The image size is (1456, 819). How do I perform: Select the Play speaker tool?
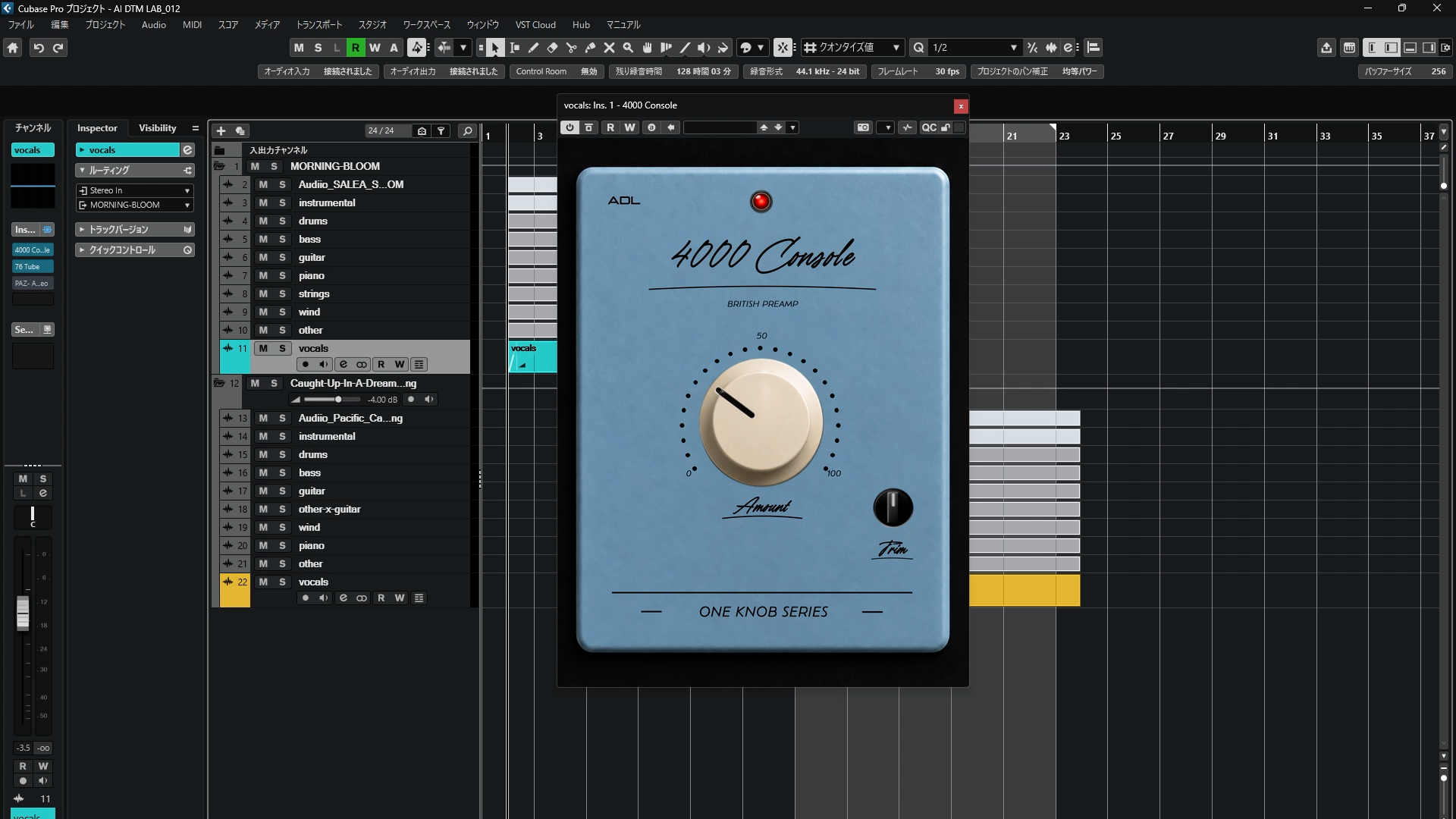point(704,48)
